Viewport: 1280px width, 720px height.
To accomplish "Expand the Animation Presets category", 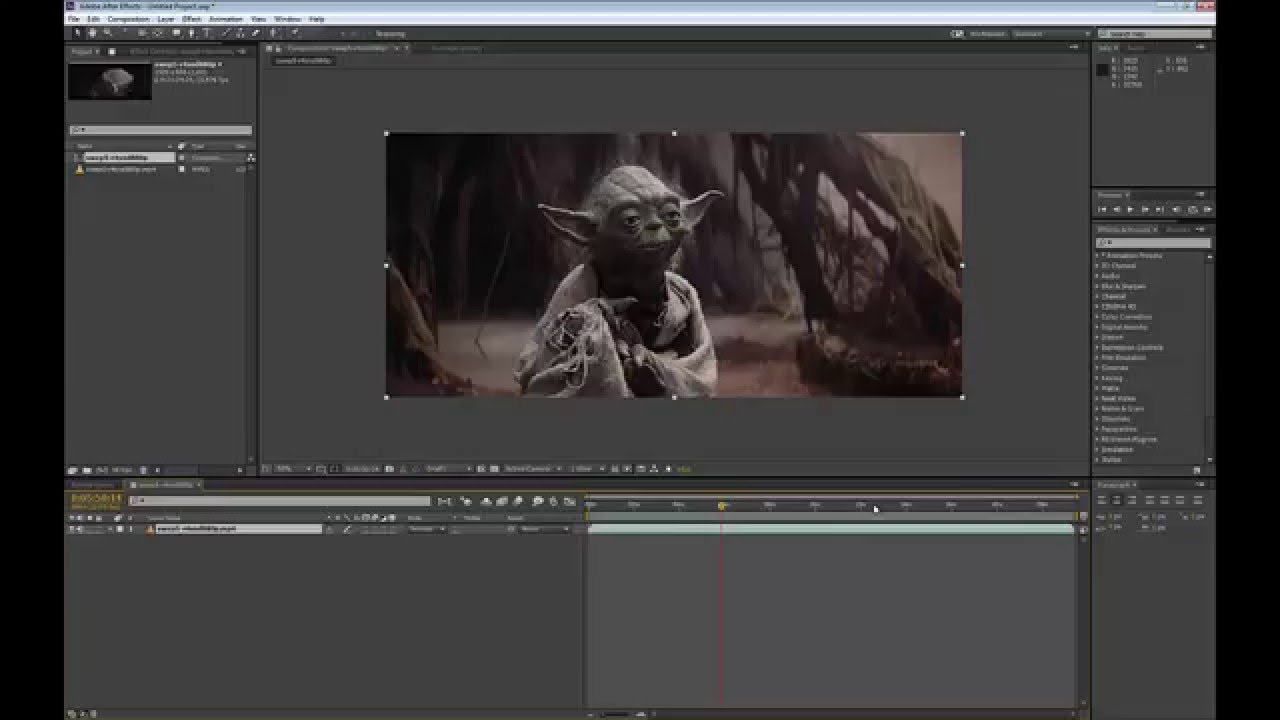I will (1097, 256).
